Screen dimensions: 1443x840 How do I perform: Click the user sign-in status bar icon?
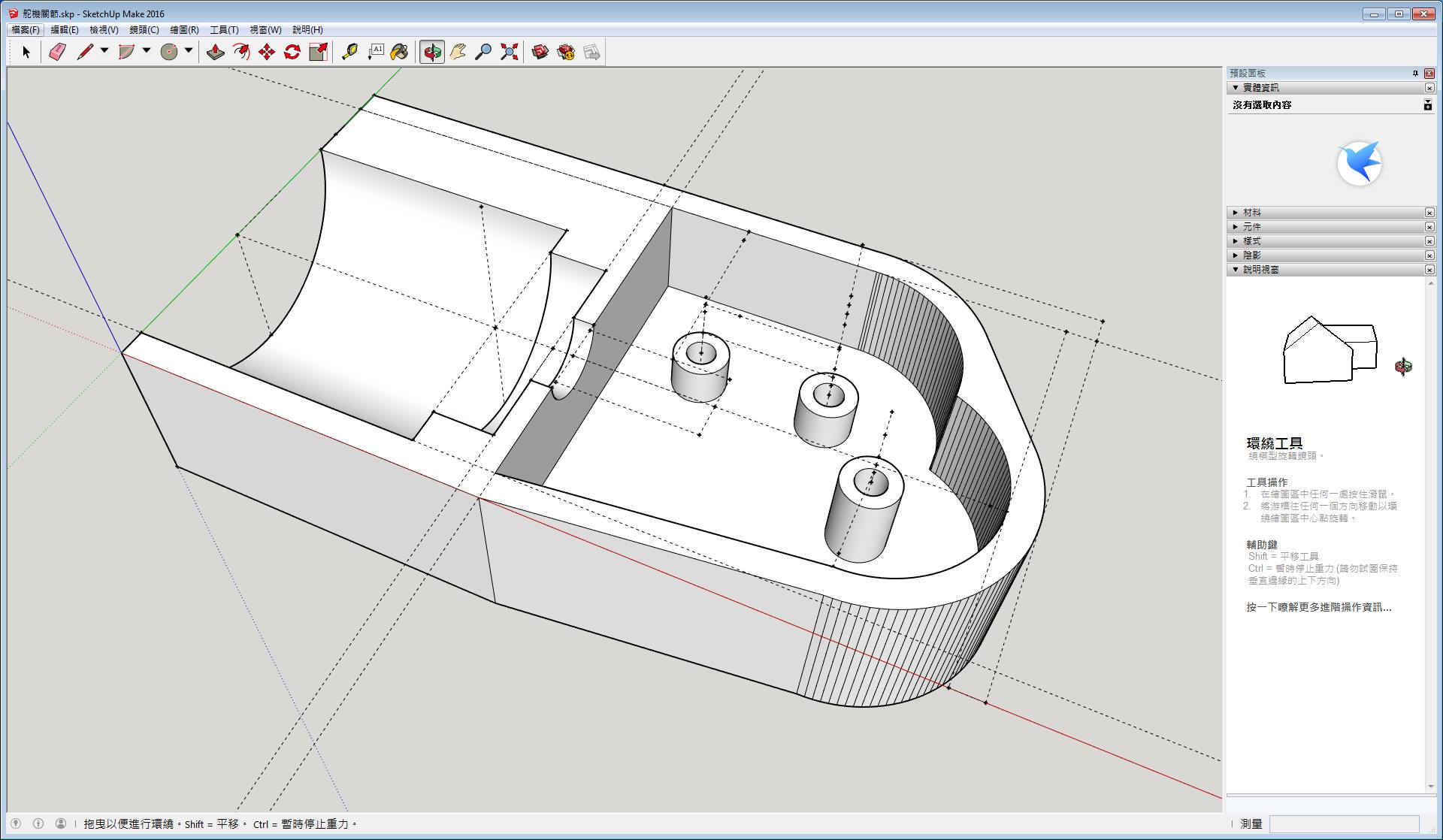tap(61, 823)
